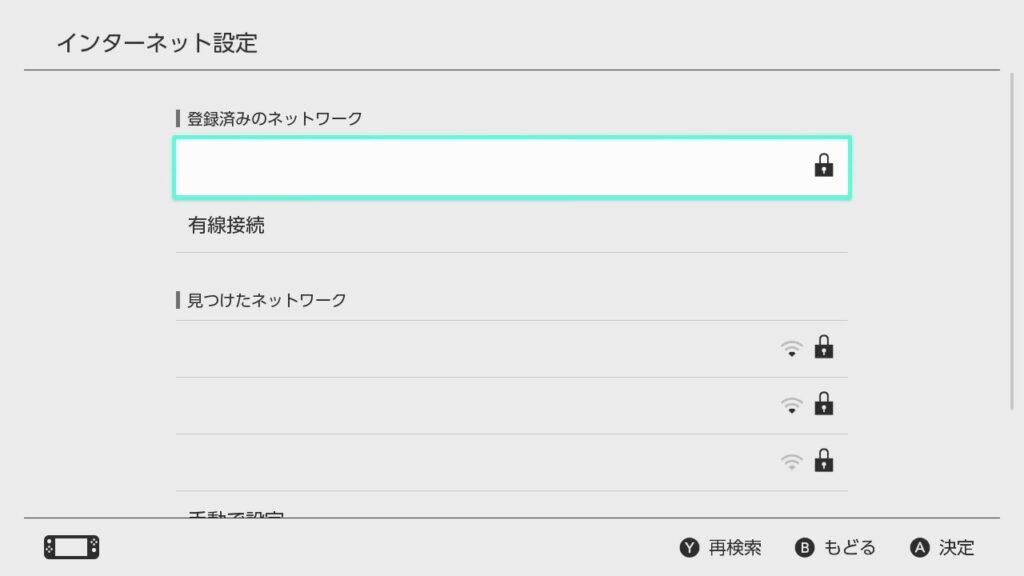This screenshot has height=576, width=1024.
Task: Click Wi-Fi signal icon of second found network
Action: pos(792,406)
